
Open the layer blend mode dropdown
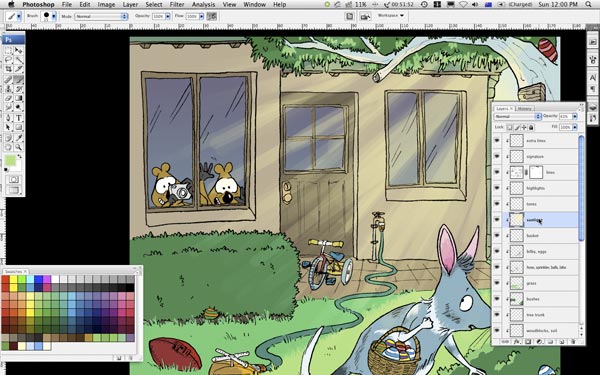[517, 116]
